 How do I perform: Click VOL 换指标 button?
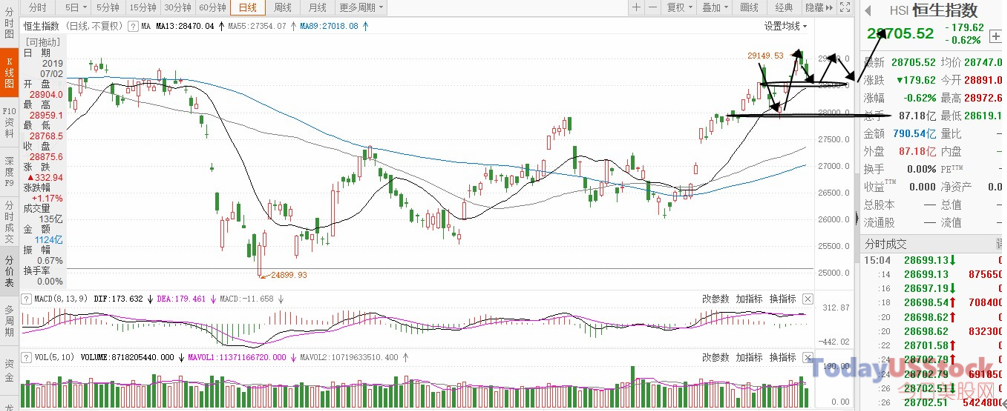coord(782,356)
